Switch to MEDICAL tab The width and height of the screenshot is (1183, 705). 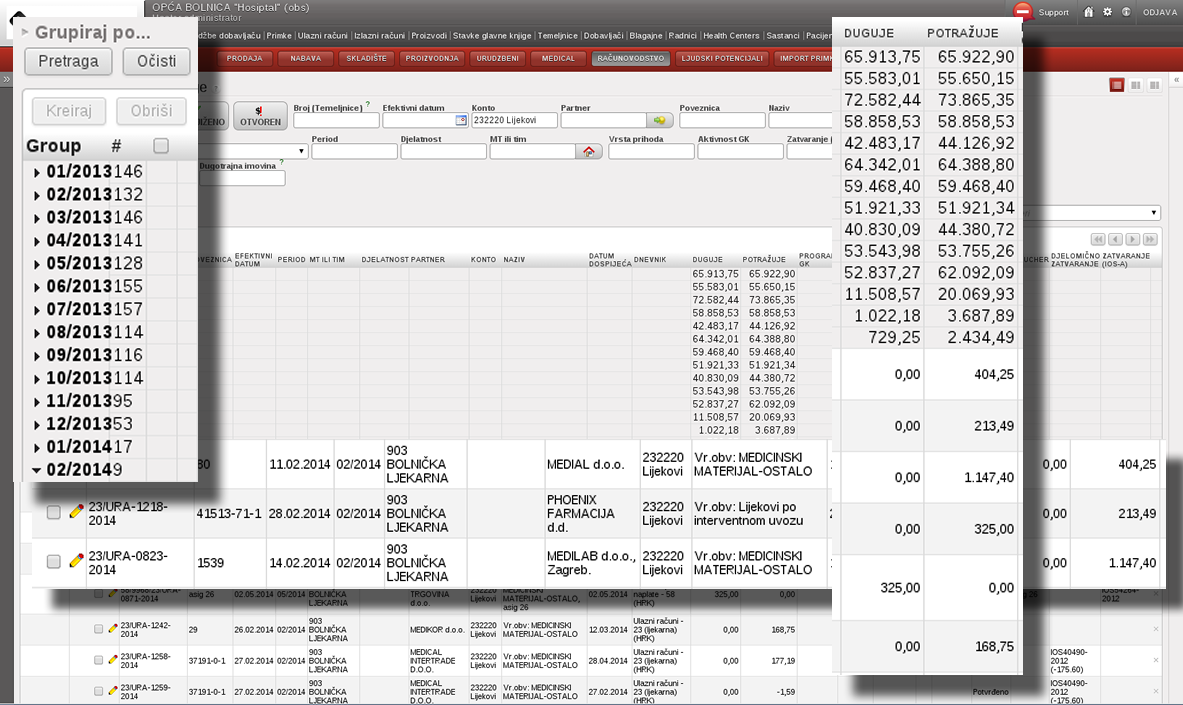tap(558, 58)
